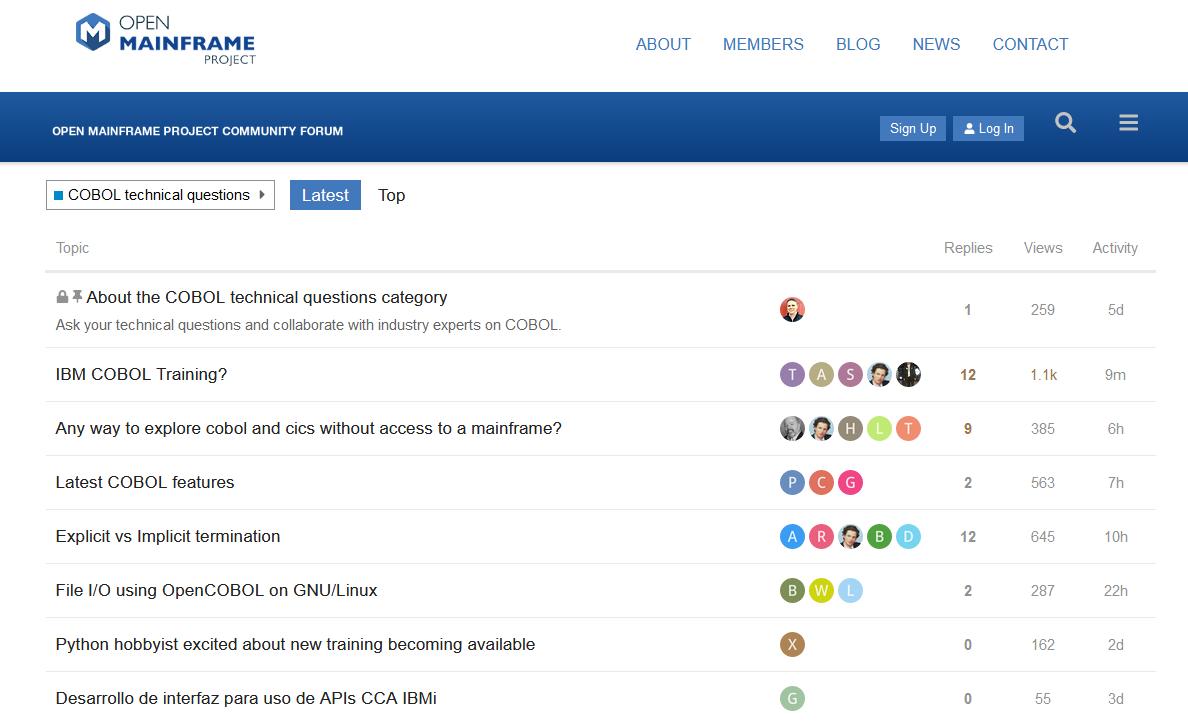Click 10h activity for Explicit vs Implicit termination
The width and height of the screenshot is (1188, 721).
[1115, 537]
